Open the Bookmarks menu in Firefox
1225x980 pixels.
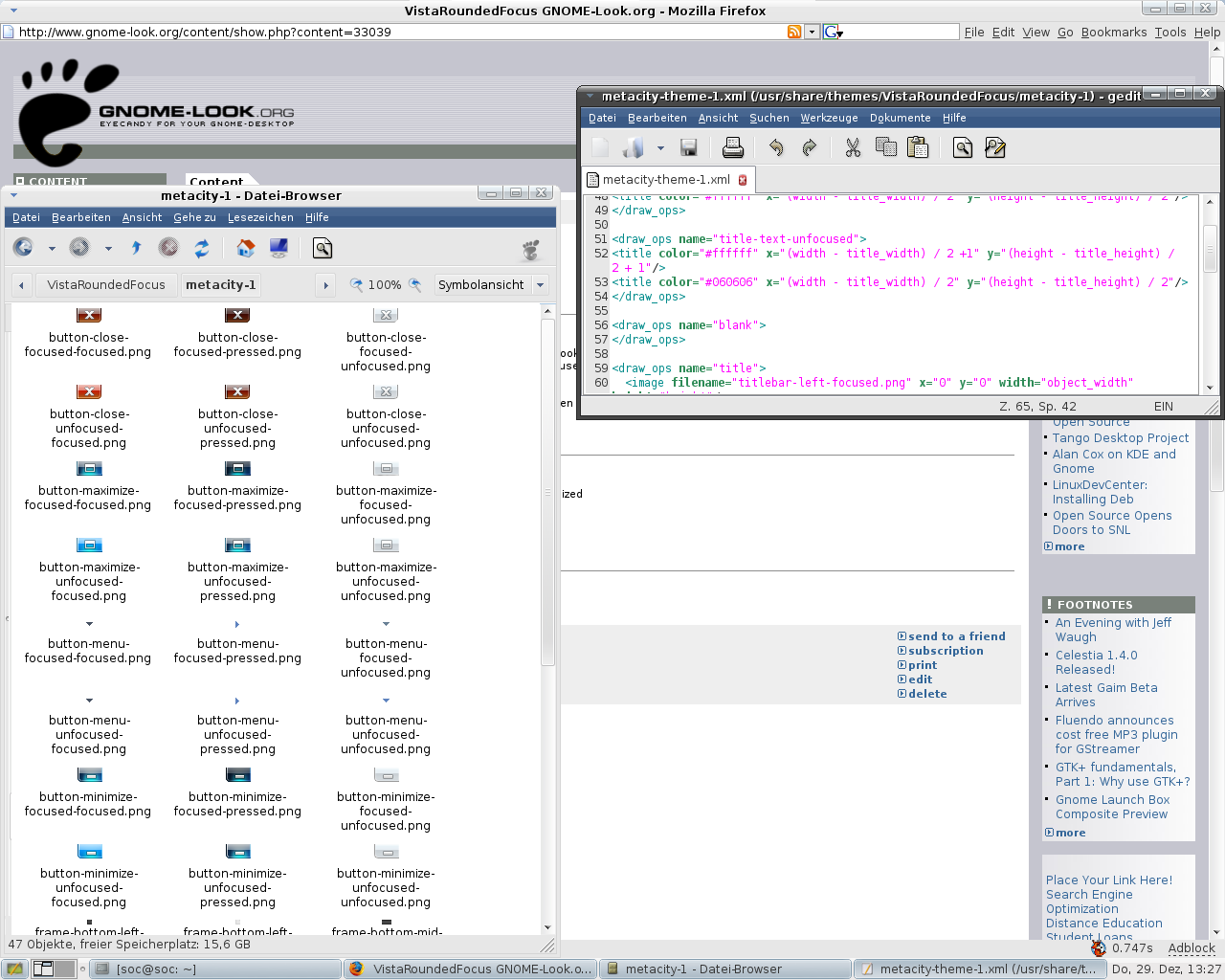1114,32
